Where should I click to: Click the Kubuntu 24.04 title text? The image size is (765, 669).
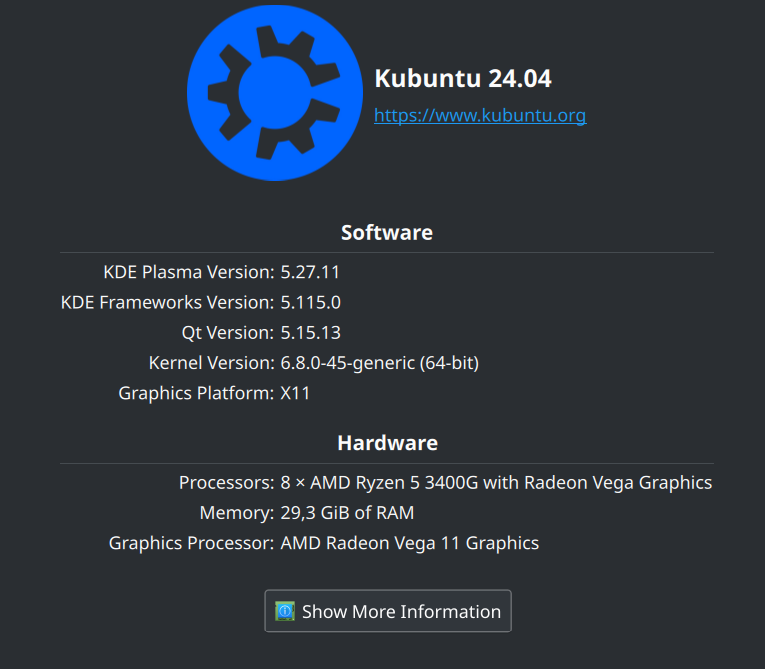463,78
